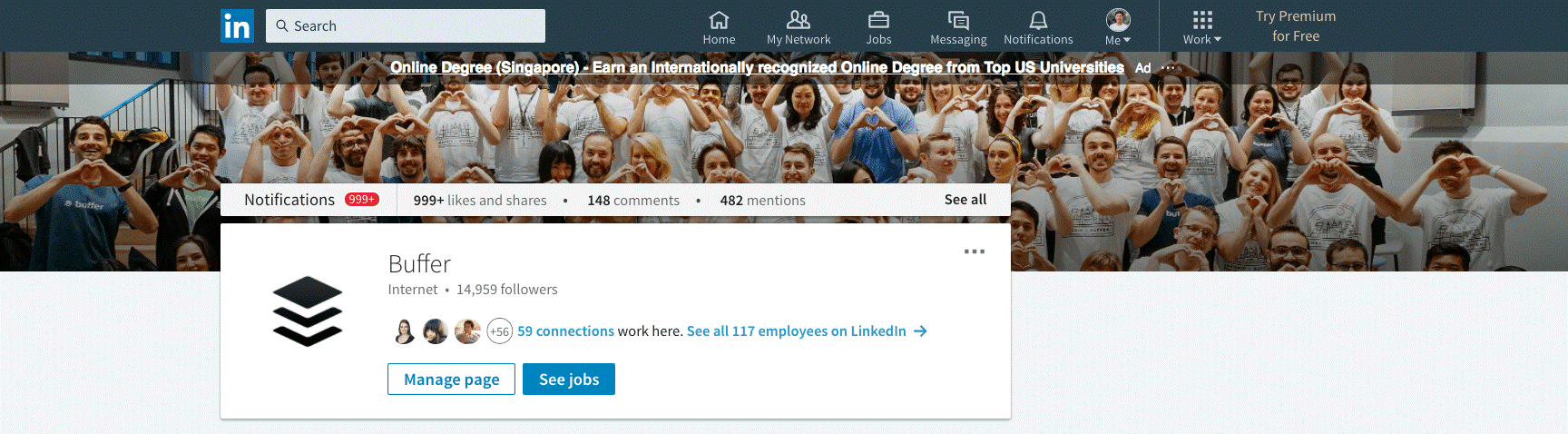
Task: Open the ad options ellipsis menu
Action: (x=1168, y=68)
